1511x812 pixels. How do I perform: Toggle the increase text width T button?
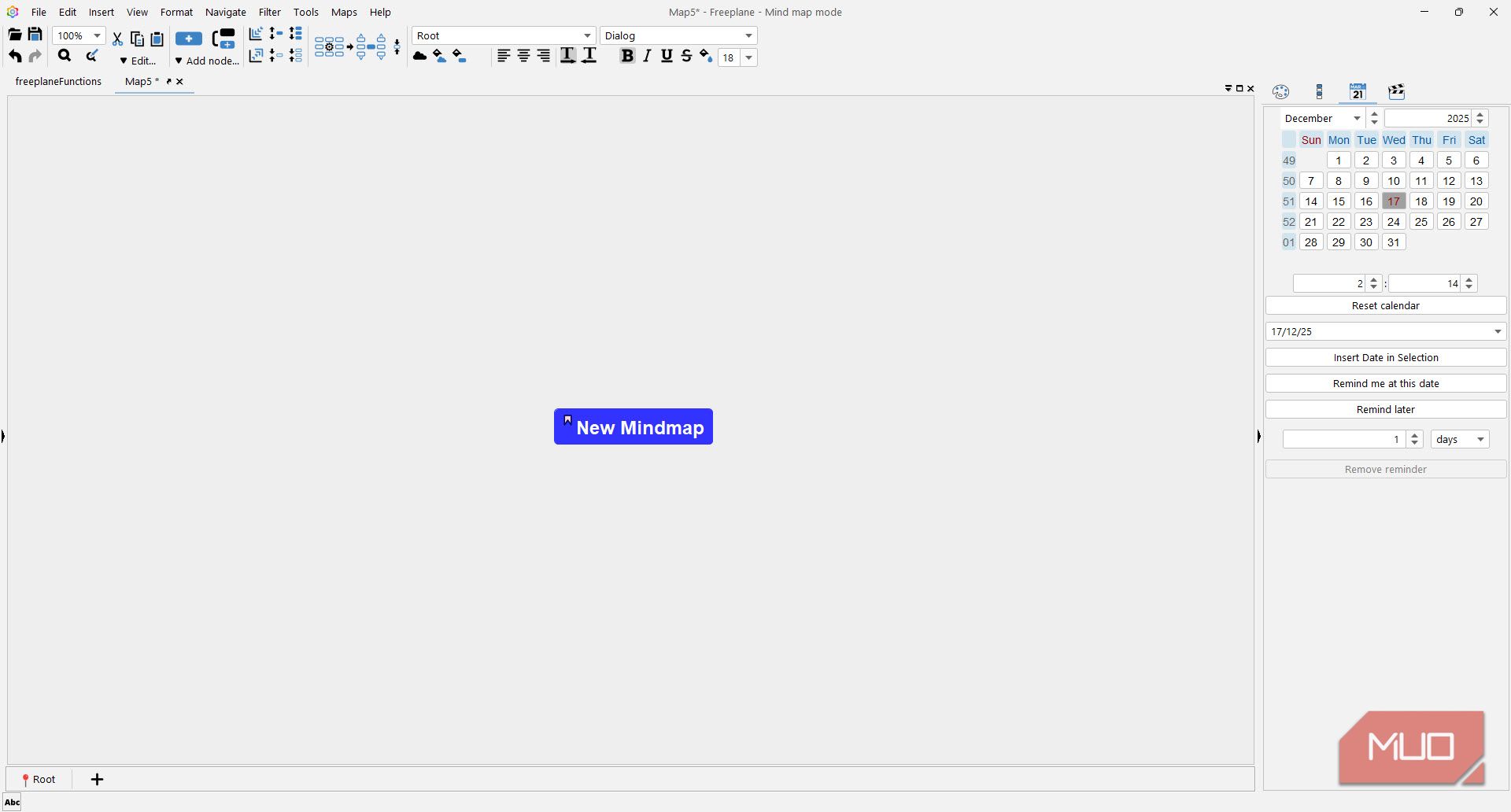tap(567, 56)
